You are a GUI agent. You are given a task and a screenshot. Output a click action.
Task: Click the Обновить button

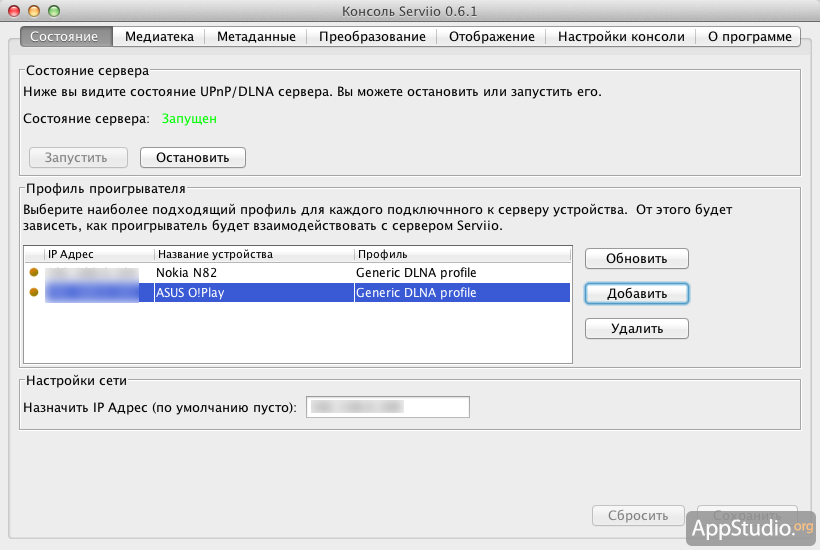pos(637,259)
